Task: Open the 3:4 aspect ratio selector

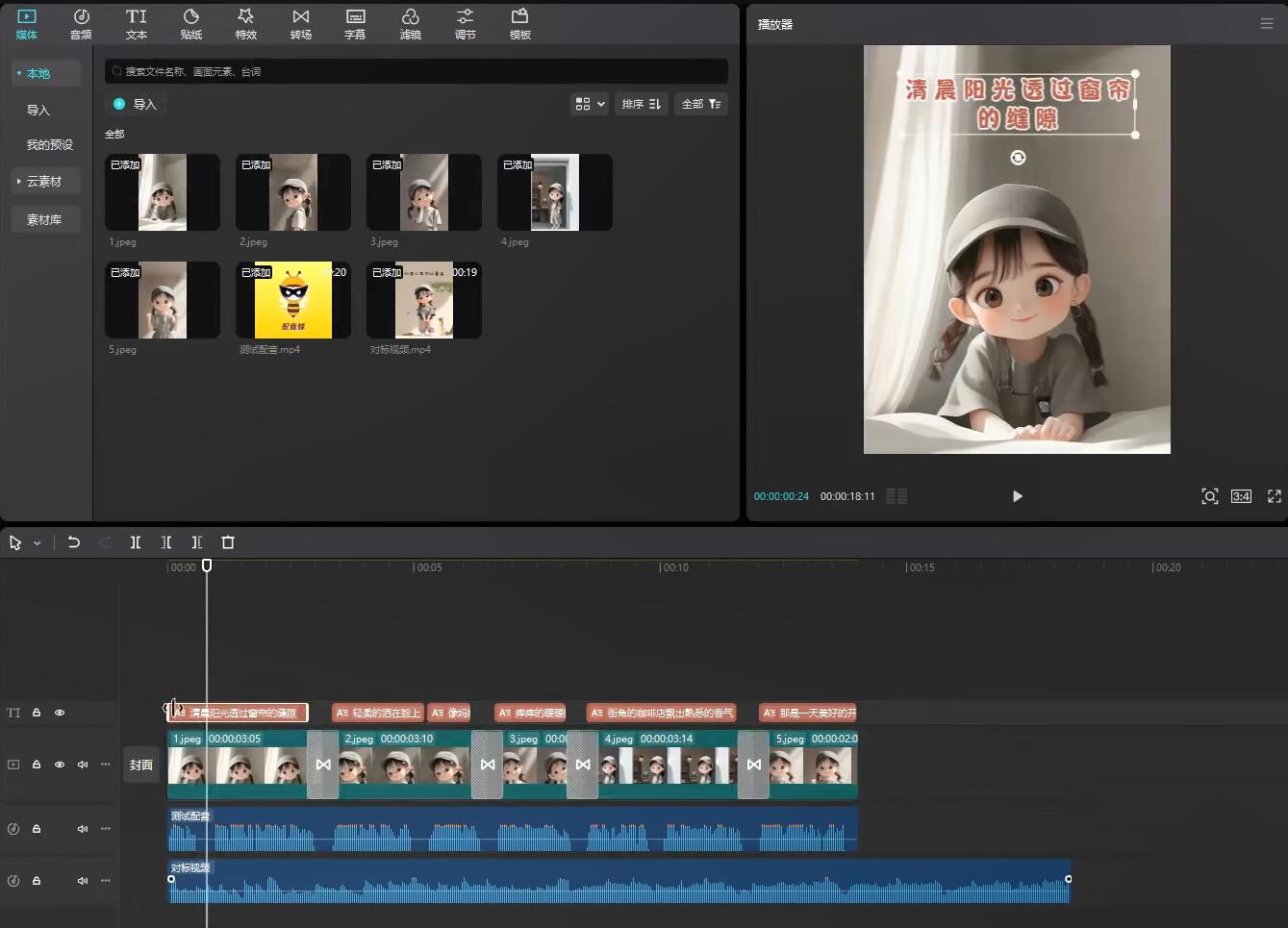Action: pos(1242,496)
